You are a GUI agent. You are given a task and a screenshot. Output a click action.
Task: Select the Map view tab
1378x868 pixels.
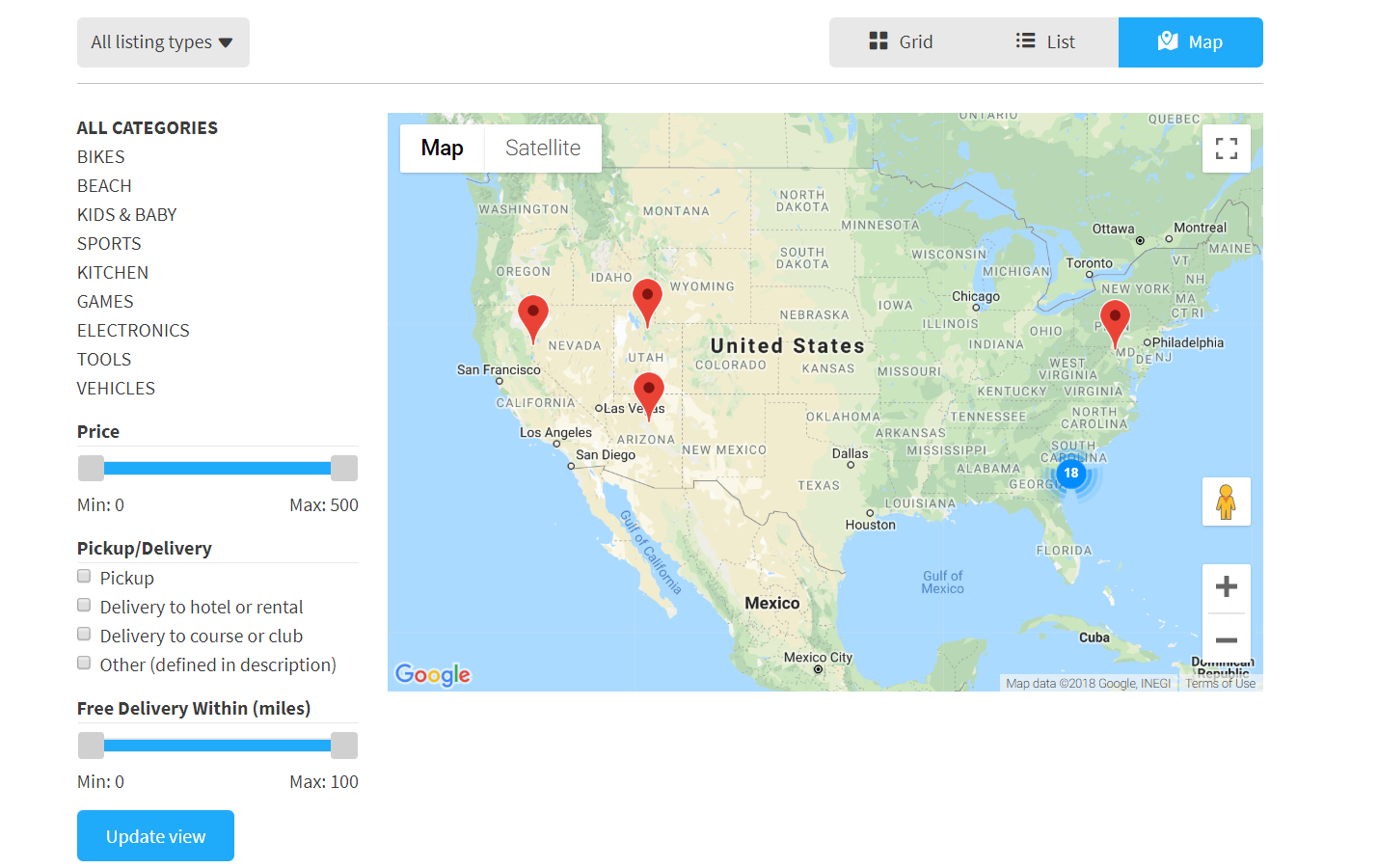pos(1191,42)
